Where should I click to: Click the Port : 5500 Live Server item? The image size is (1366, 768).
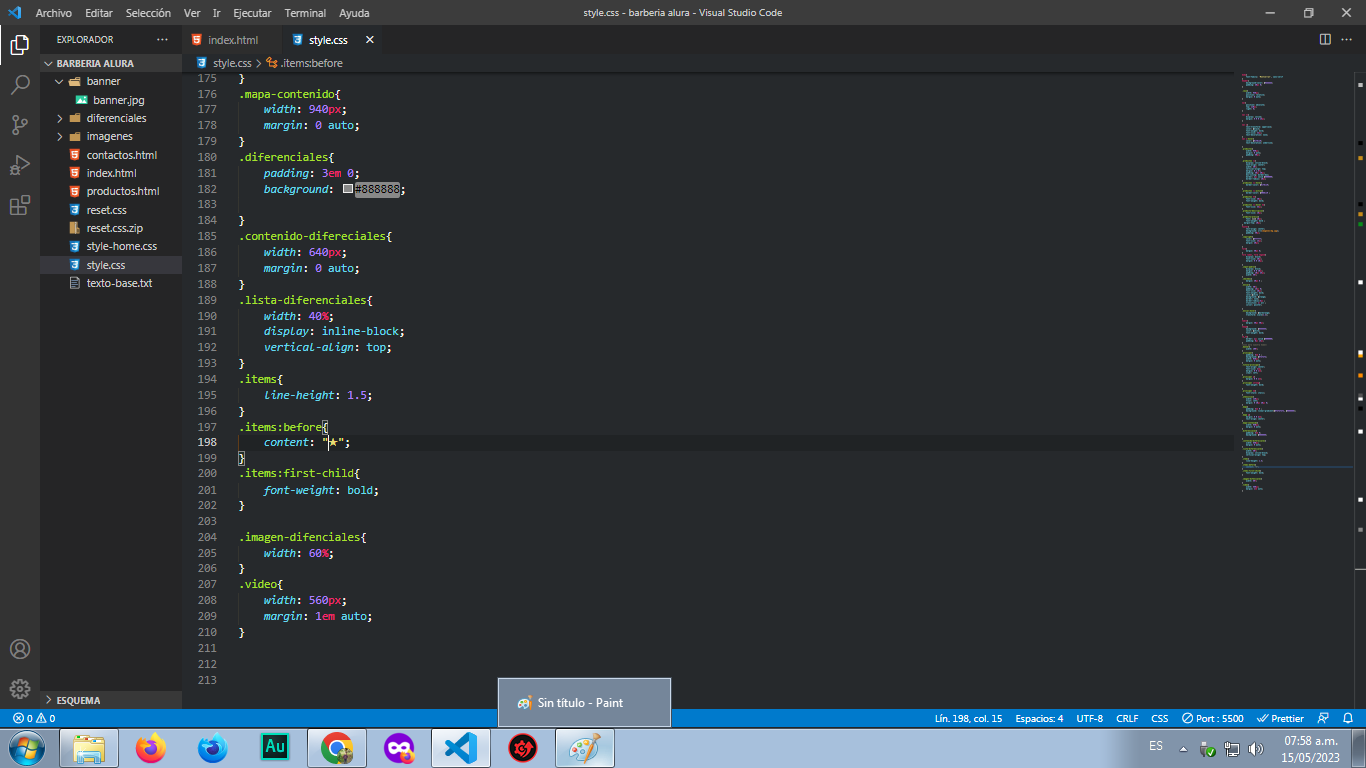1212,718
